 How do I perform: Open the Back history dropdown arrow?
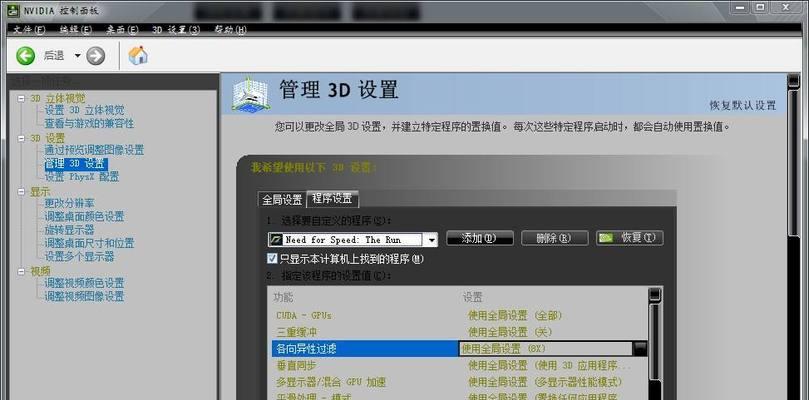(x=77, y=56)
